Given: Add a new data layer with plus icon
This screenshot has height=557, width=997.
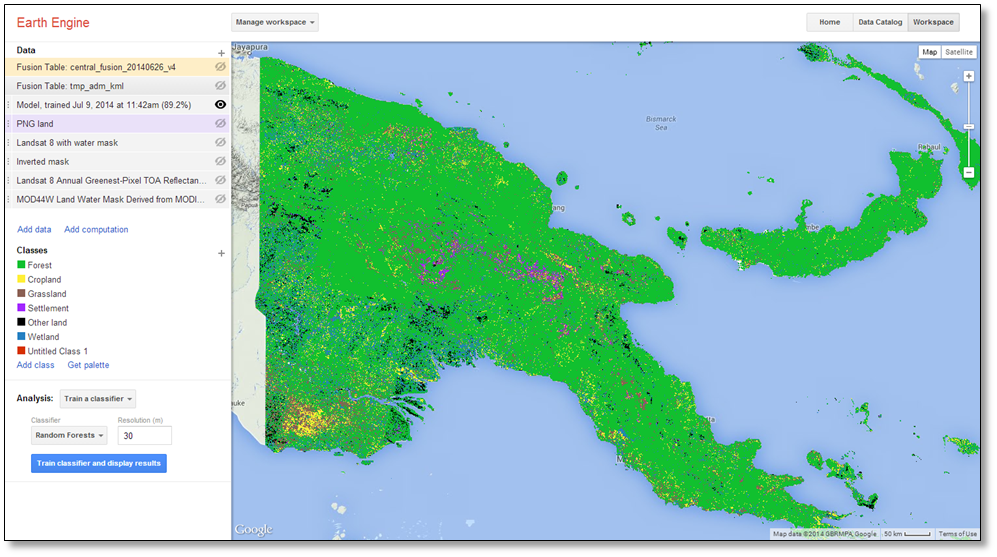Looking at the screenshot, I should click(221, 53).
